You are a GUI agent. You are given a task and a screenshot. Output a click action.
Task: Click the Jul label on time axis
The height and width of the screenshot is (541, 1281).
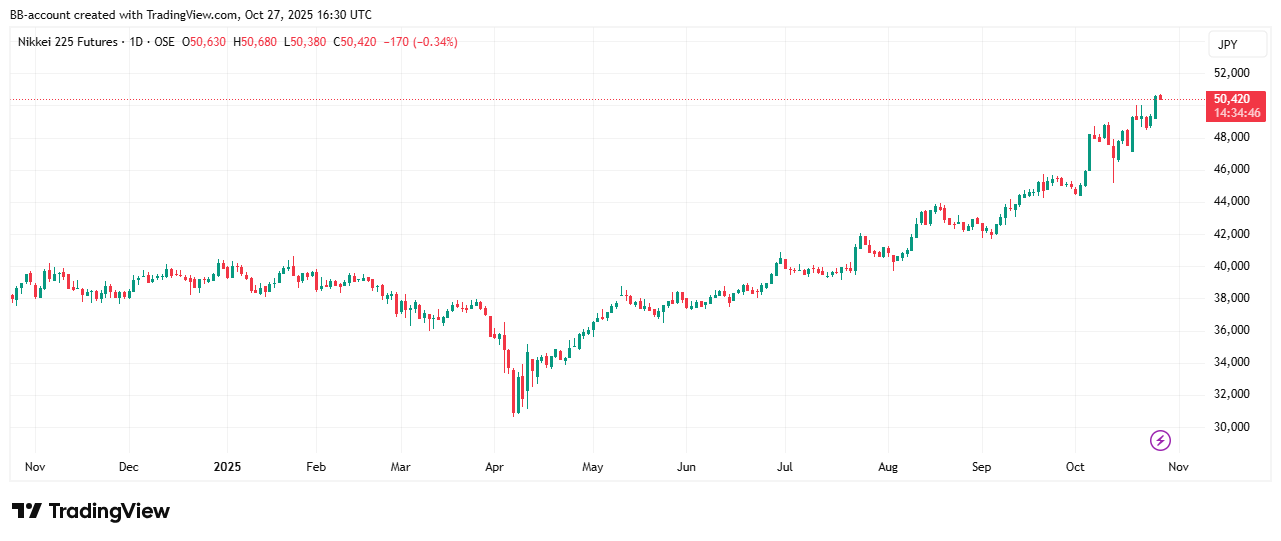(x=785, y=467)
